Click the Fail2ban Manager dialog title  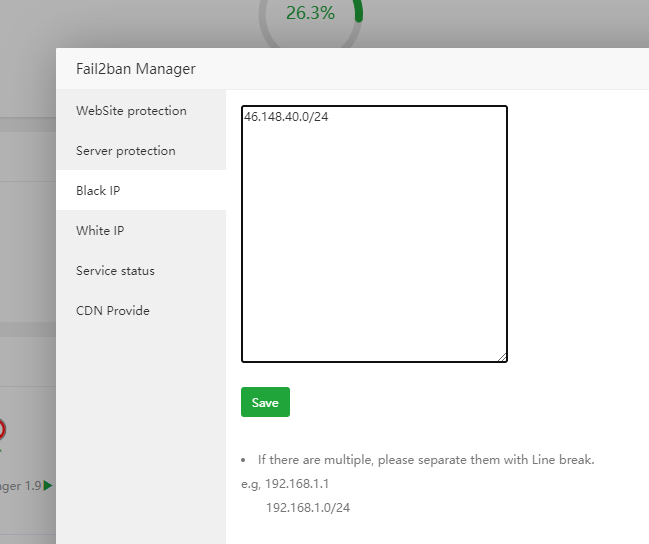coord(136,69)
